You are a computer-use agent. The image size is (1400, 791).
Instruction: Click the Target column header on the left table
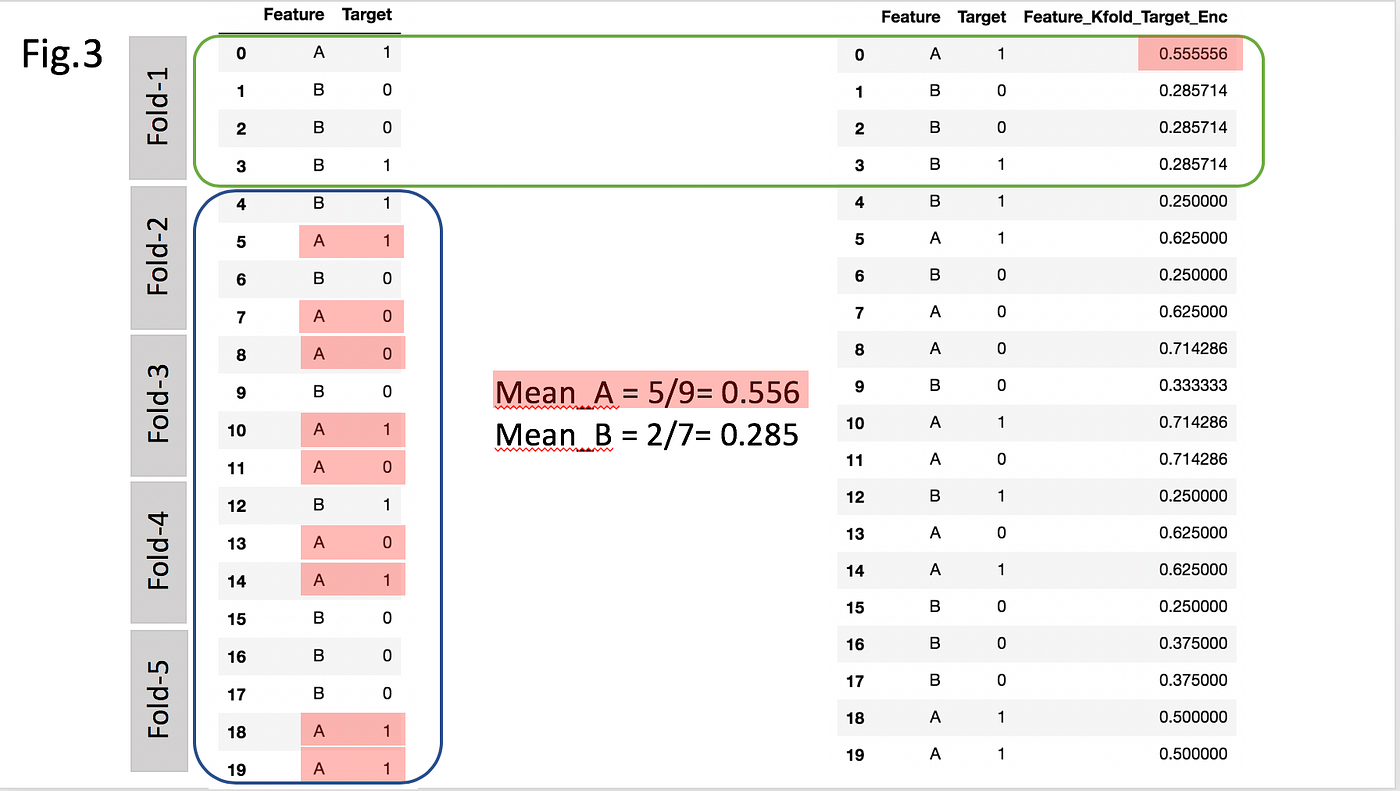[x=366, y=14]
